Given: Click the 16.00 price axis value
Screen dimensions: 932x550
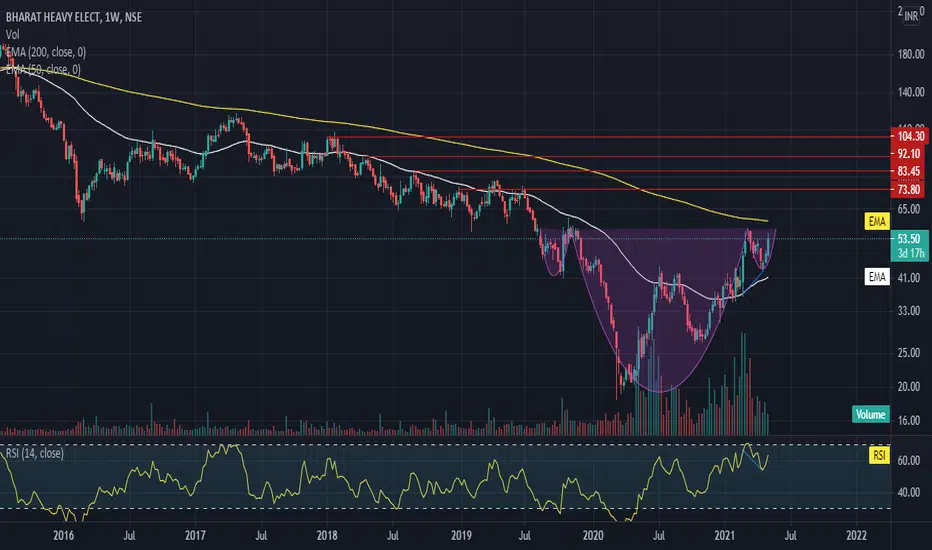Looking at the screenshot, I should pos(909,421).
